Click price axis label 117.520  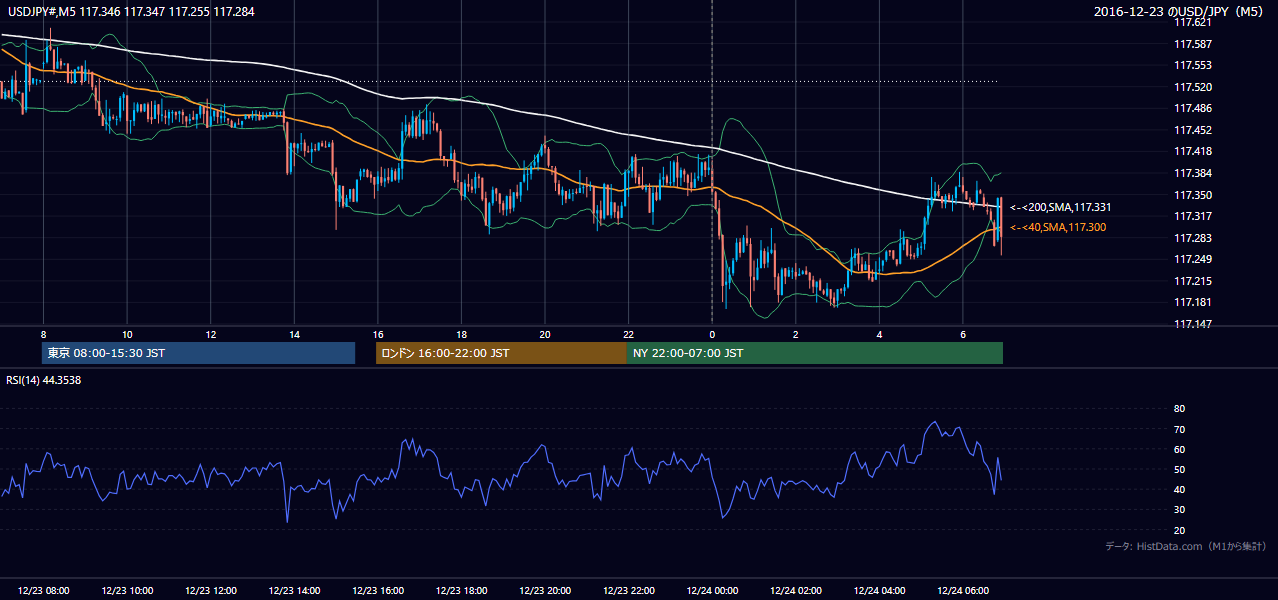[1192, 87]
